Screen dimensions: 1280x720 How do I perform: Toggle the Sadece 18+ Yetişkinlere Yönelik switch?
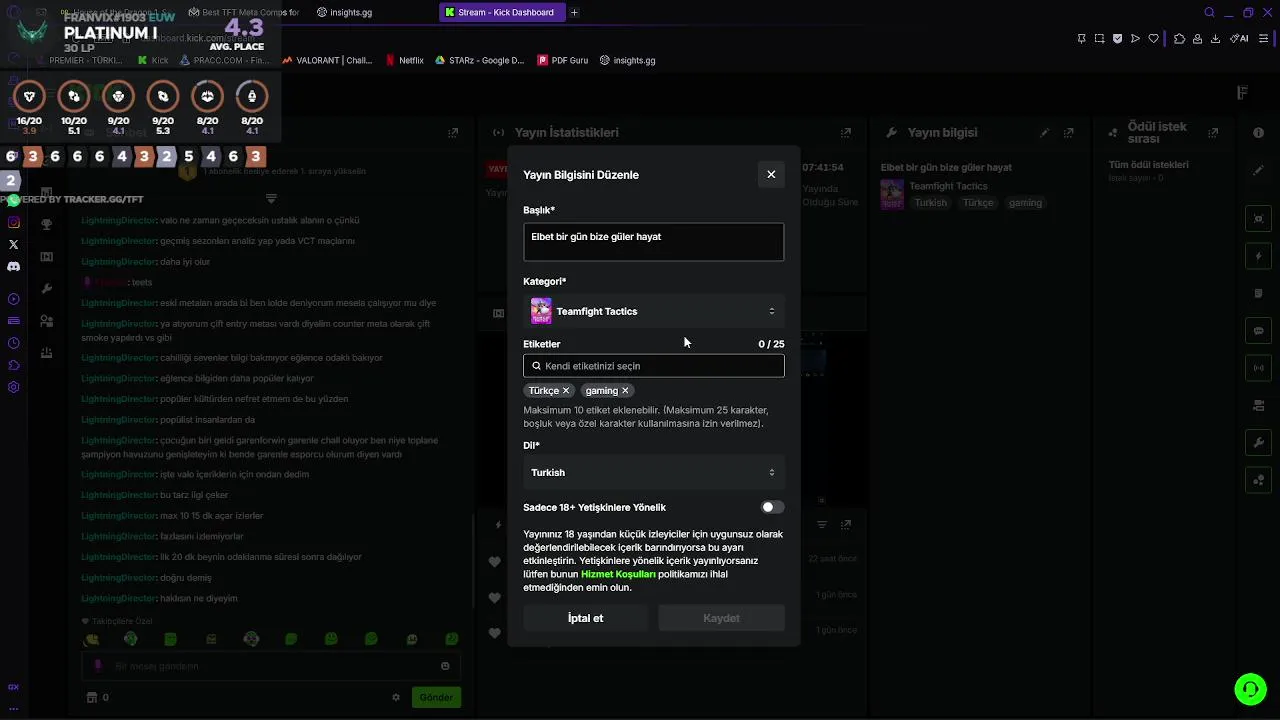point(772,507)
